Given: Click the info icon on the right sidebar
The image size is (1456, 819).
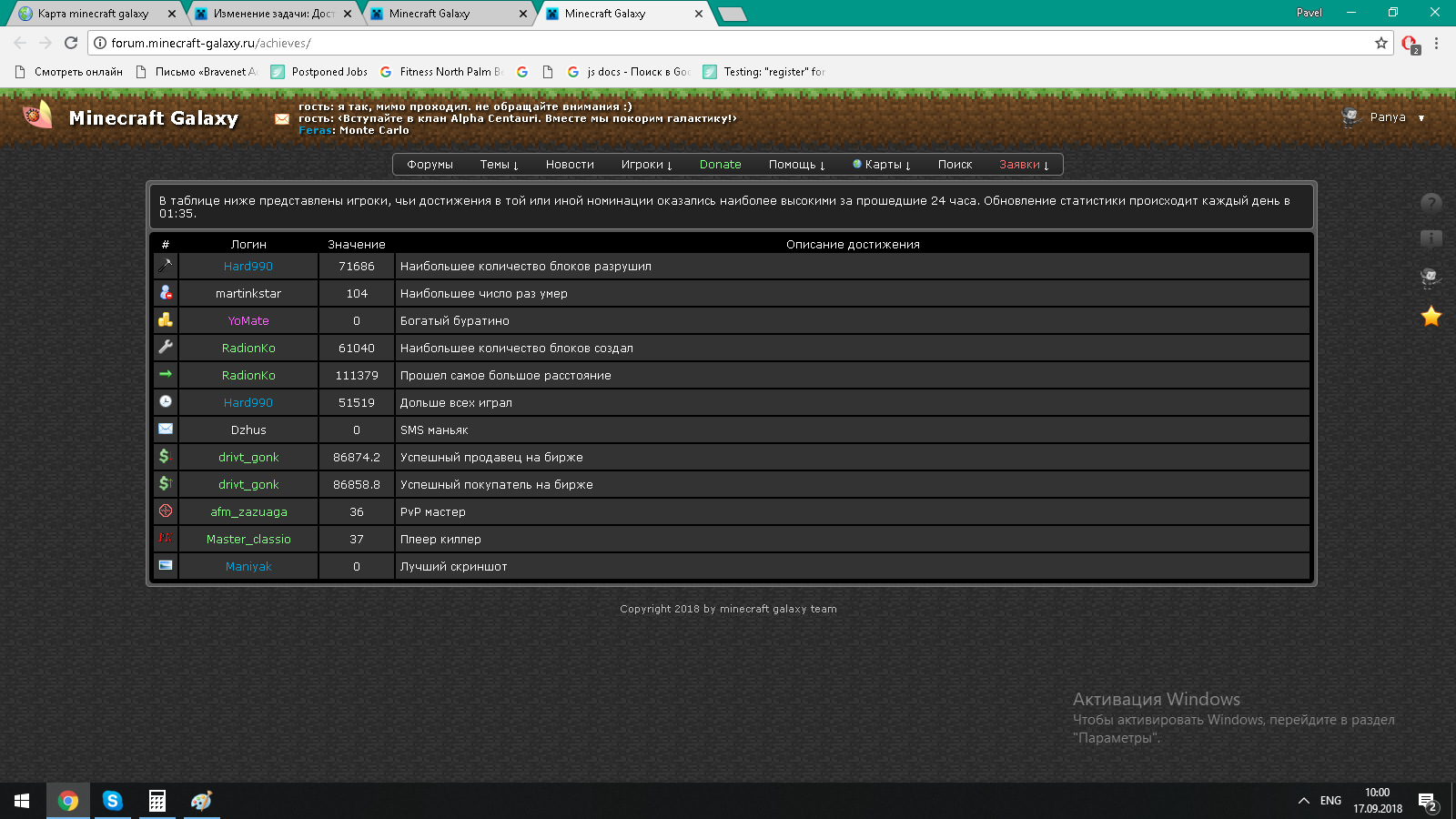Looking at the screenshot, I should pos(1431,239).
